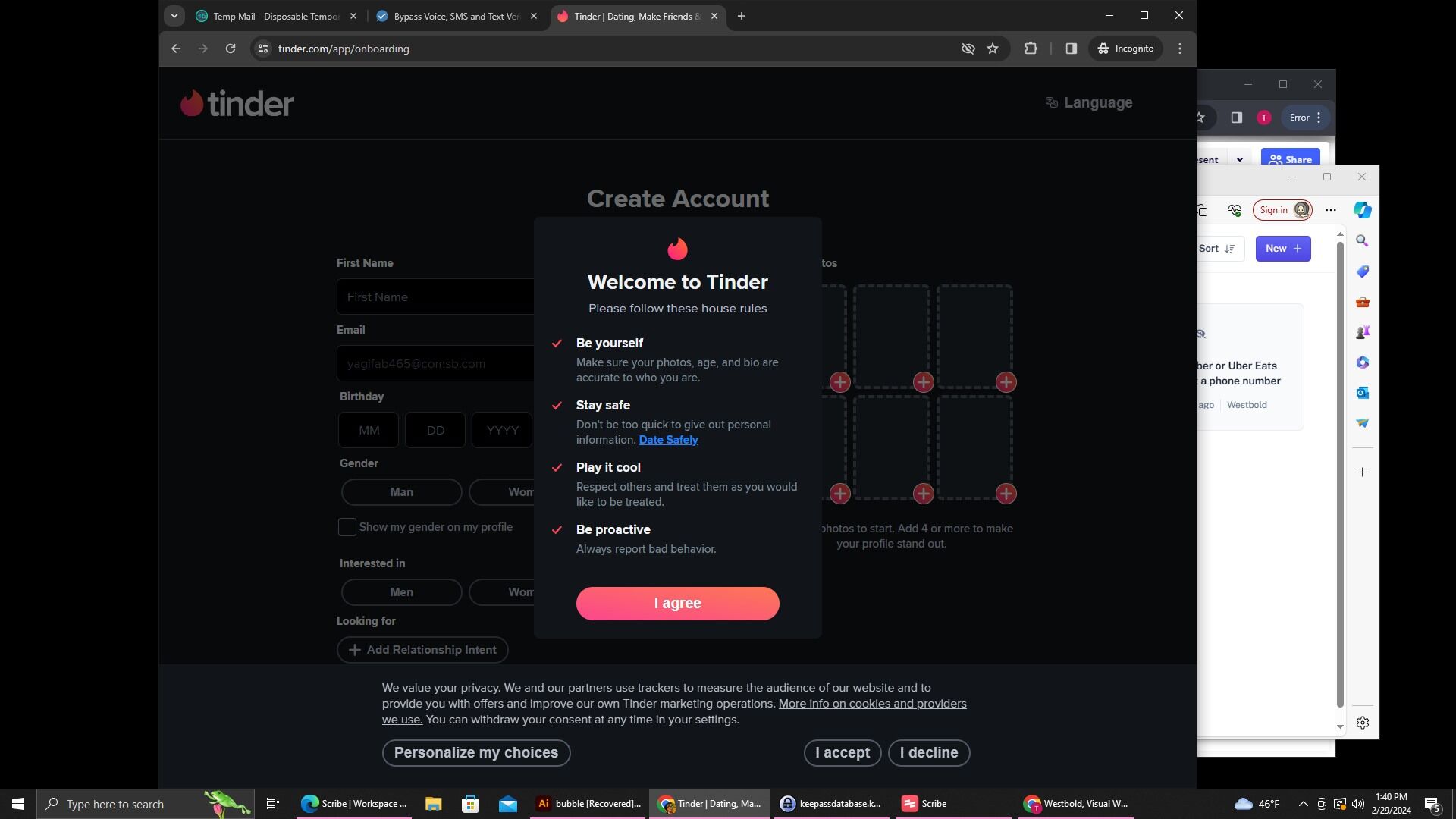Open keepassdatabase from the taskbar
This screenshot has width=1456, height=819.
pos(831,804)
